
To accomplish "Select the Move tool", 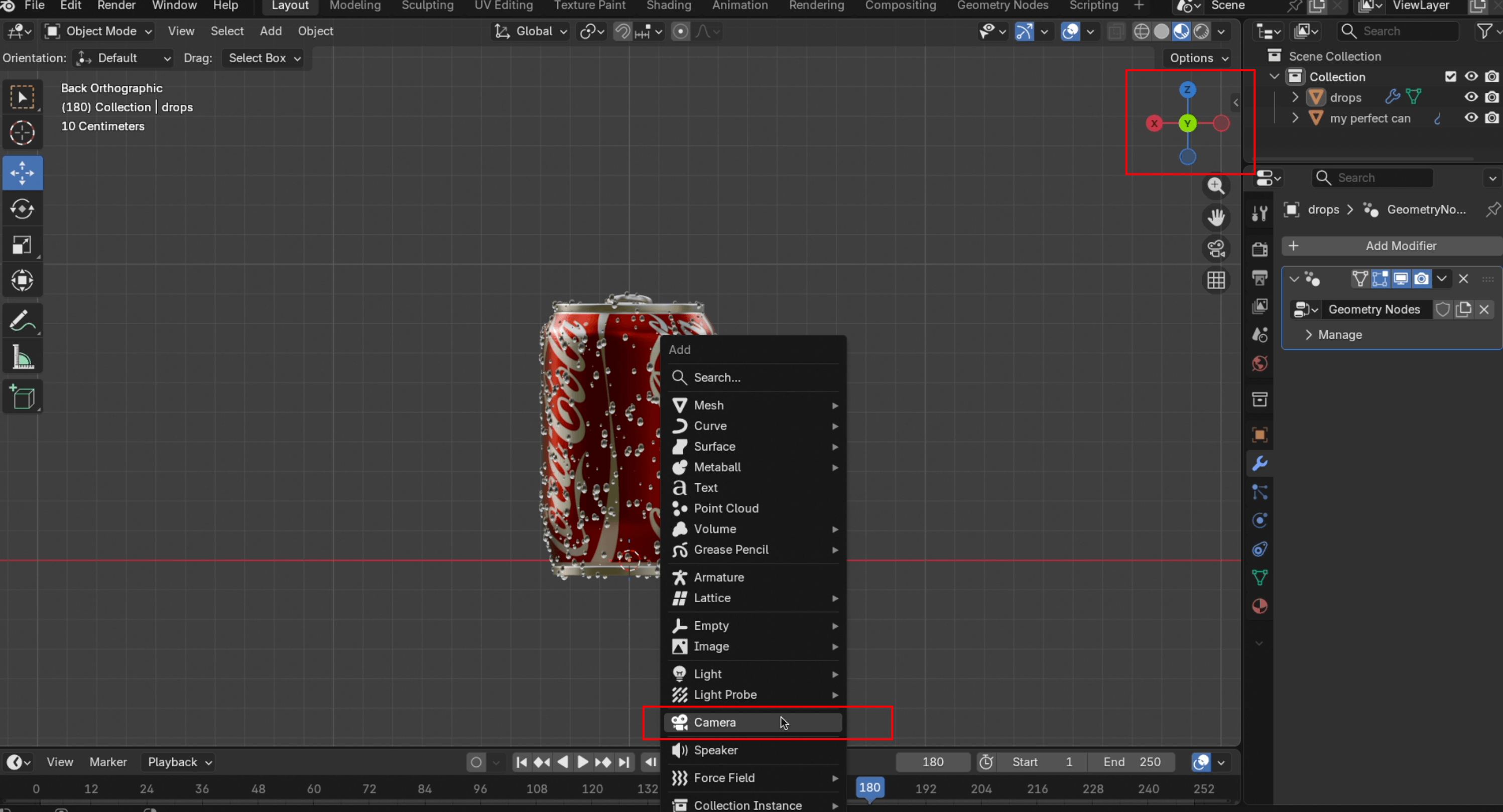I will (22, 173).
